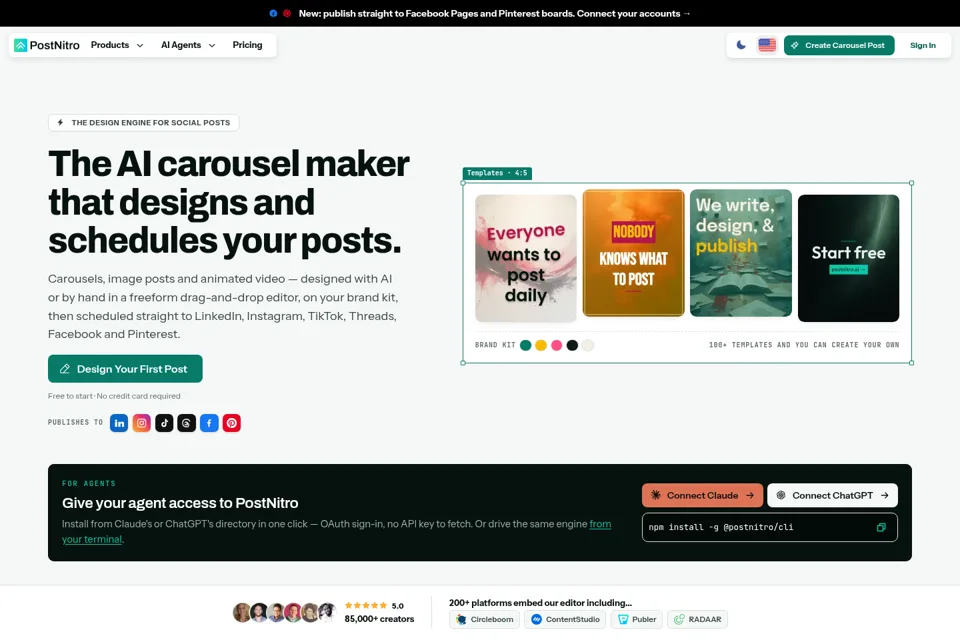Viewport: 960px width, 640px height.
Task: Click the TikTok publish icon
Action: coord(164,423)
